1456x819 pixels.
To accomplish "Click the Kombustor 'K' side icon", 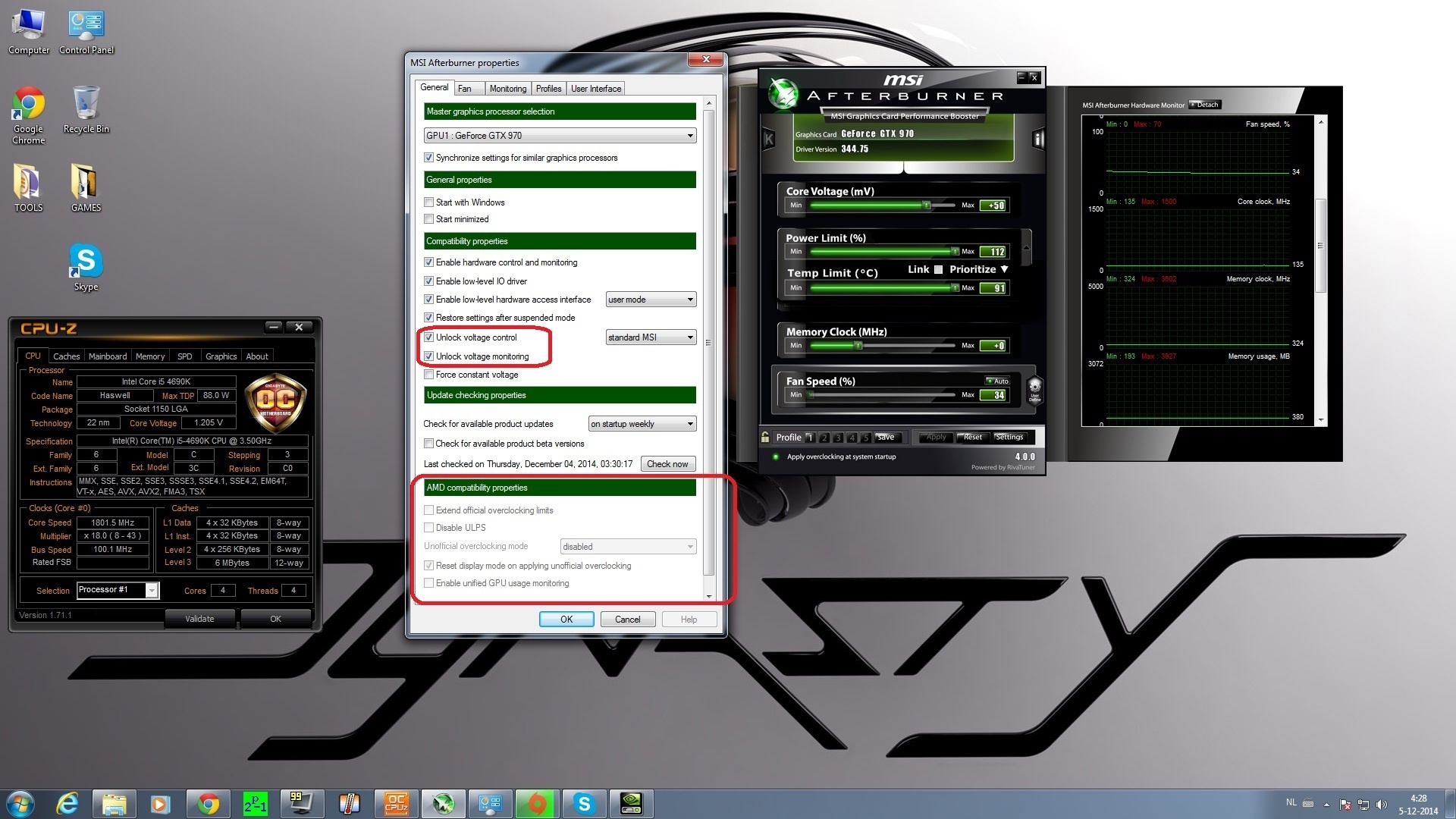I will [x=768, y=139].
